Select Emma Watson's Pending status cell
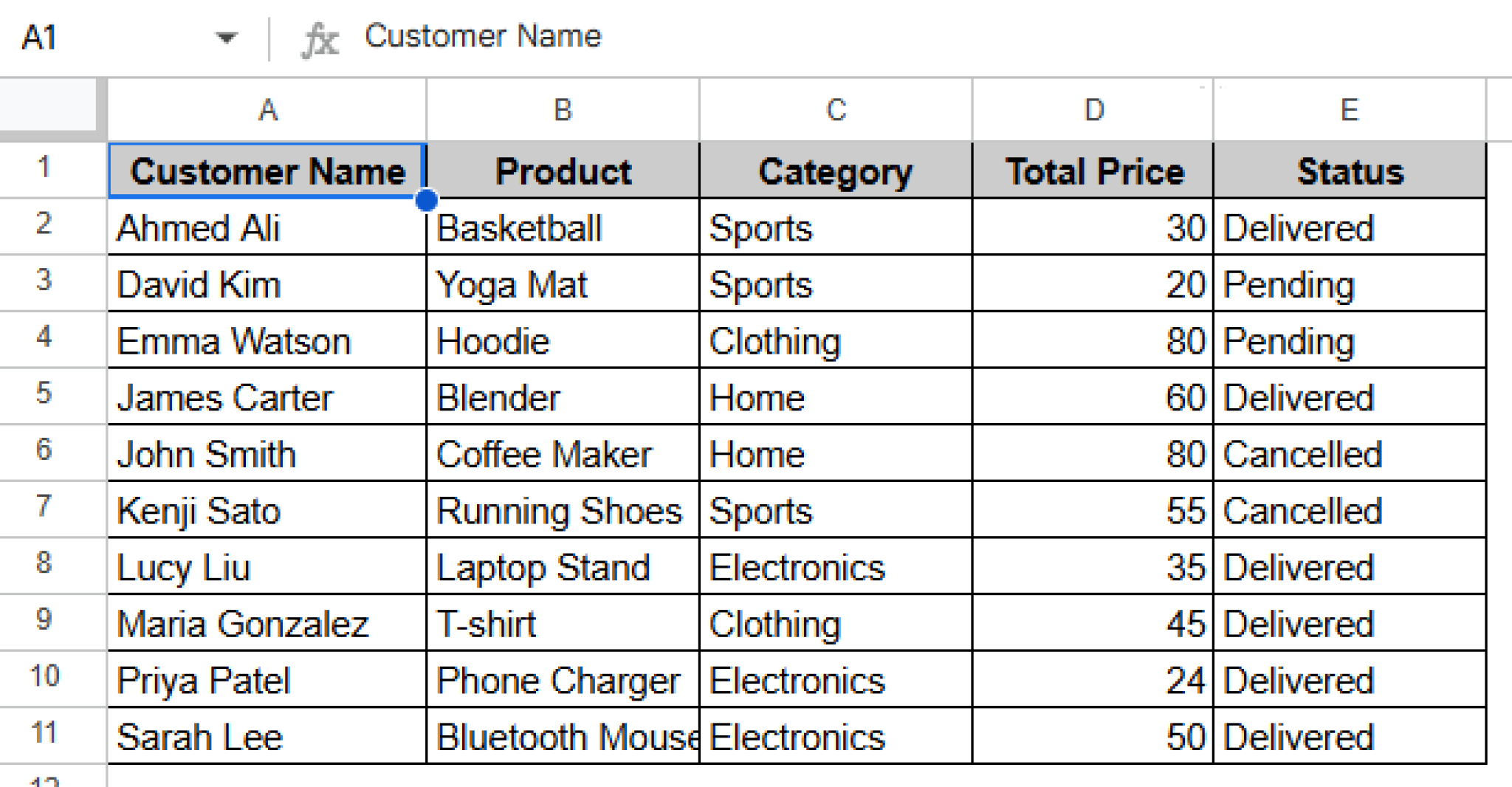Screen dimensions: 1512x787 [x=1348, y=340]
